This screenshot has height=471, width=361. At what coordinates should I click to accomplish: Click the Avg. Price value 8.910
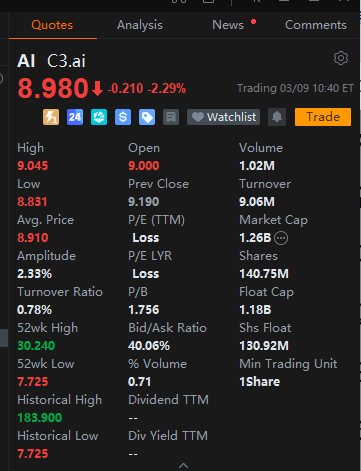pyautogui.click(x=33, y=238)
